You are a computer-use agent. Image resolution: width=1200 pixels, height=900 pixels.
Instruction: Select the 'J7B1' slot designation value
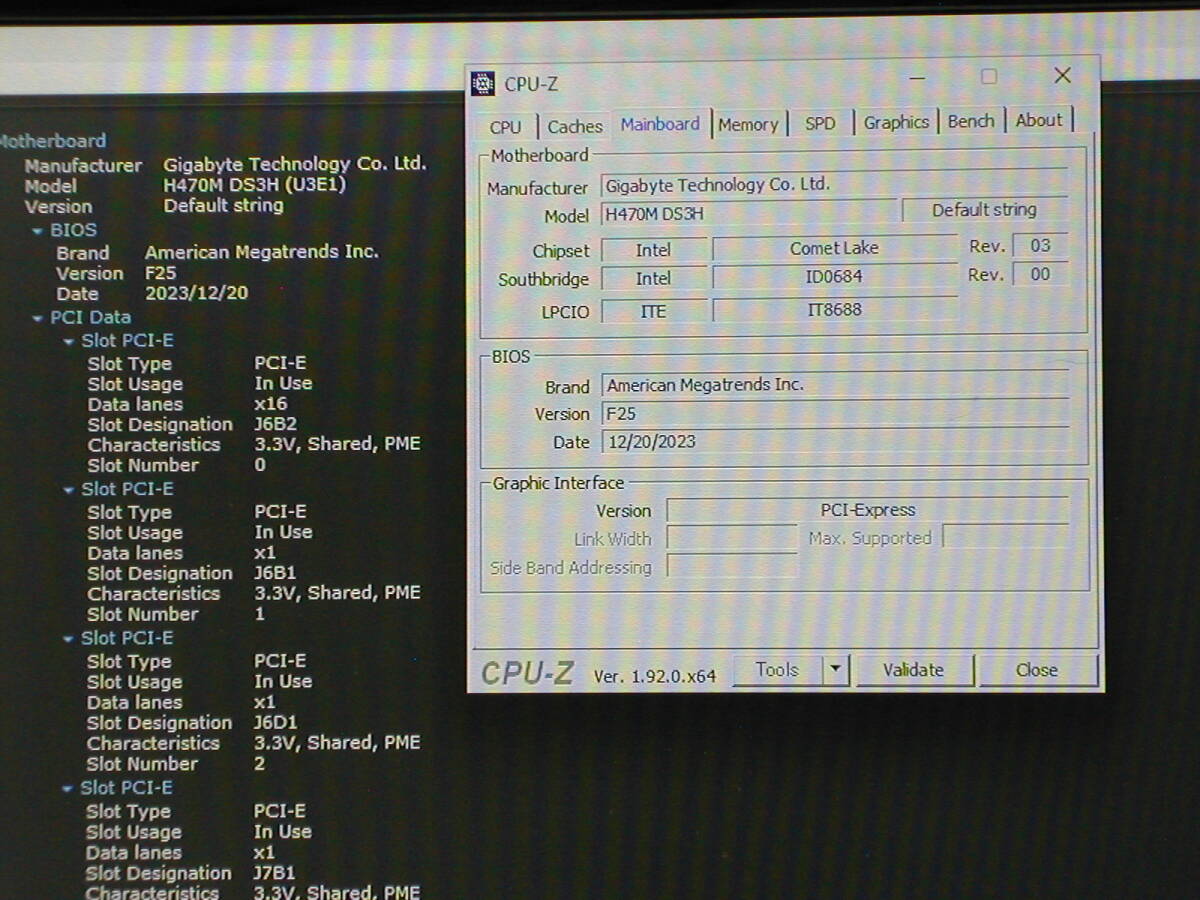coord(275,872)
